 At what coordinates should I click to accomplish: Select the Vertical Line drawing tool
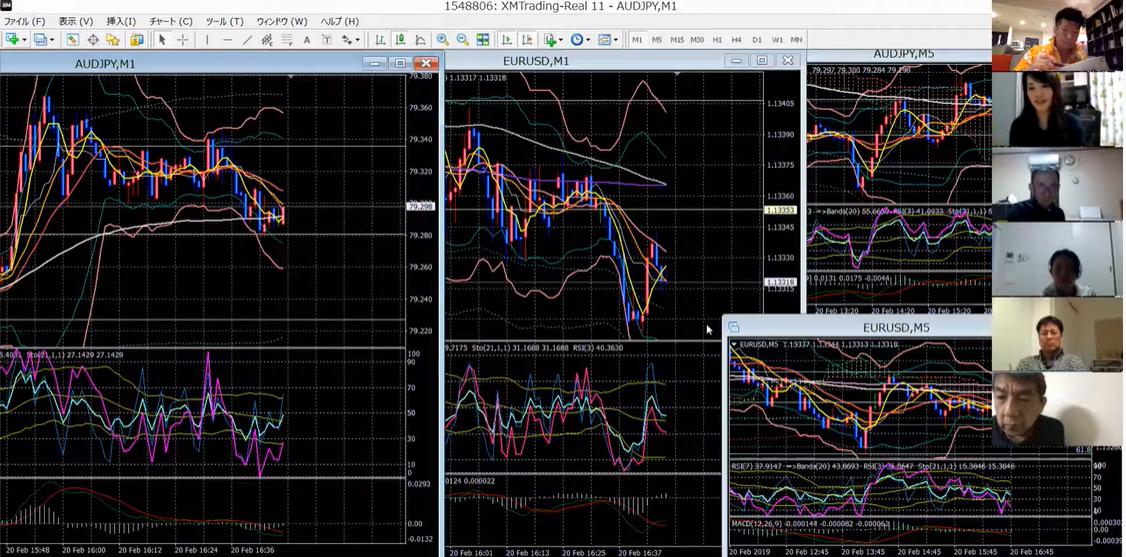click(207, 39)
